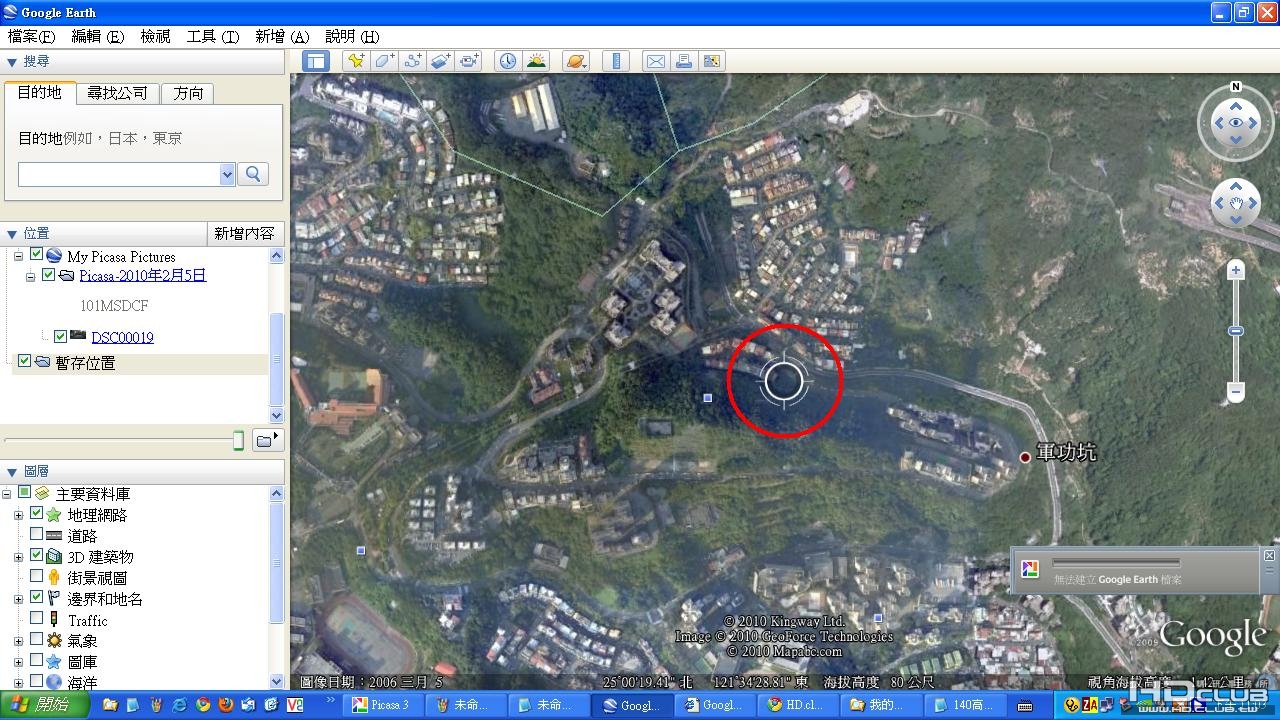Click the email envelope icon
Screen dimensions: 1280x720
click(x=655, y=61)
